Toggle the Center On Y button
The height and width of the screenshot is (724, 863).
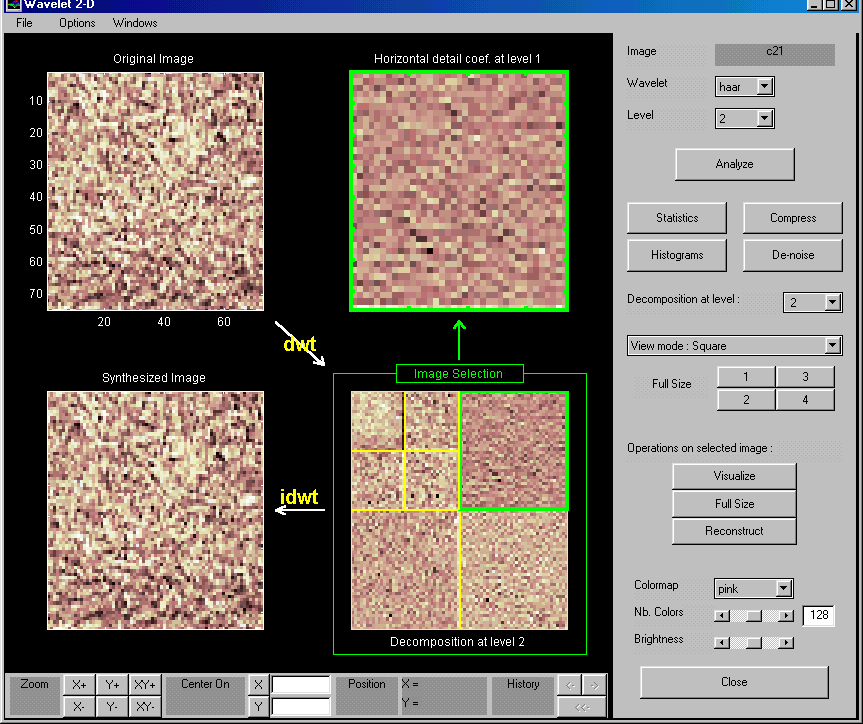(259, 706)
